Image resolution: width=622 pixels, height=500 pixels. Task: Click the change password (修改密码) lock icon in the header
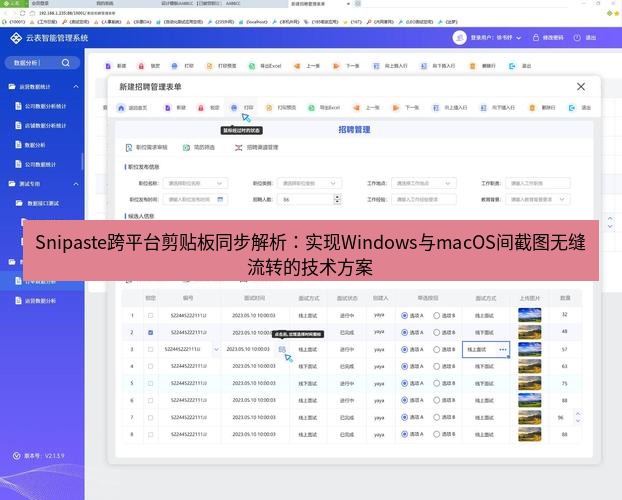coord(536,38)
